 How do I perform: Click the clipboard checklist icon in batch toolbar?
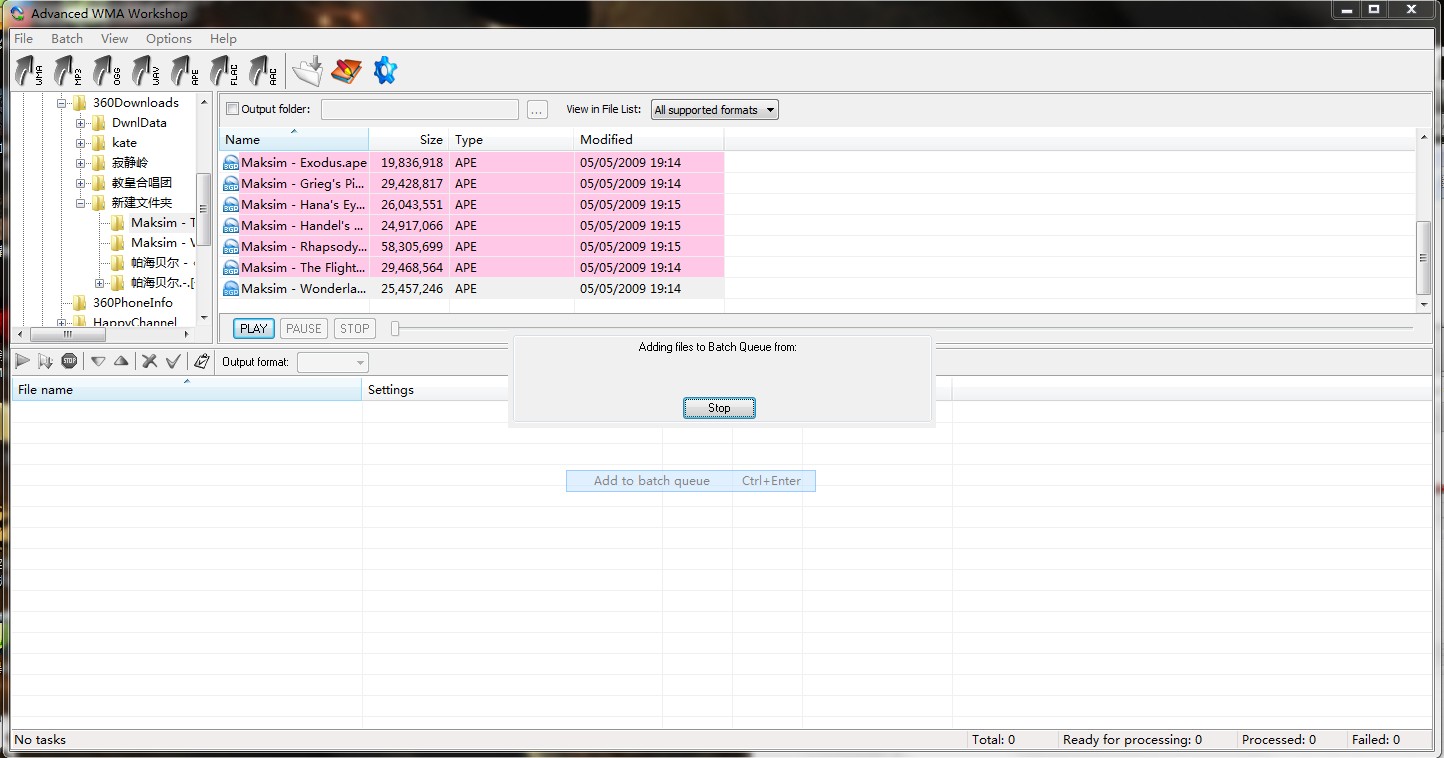(201, 361)
